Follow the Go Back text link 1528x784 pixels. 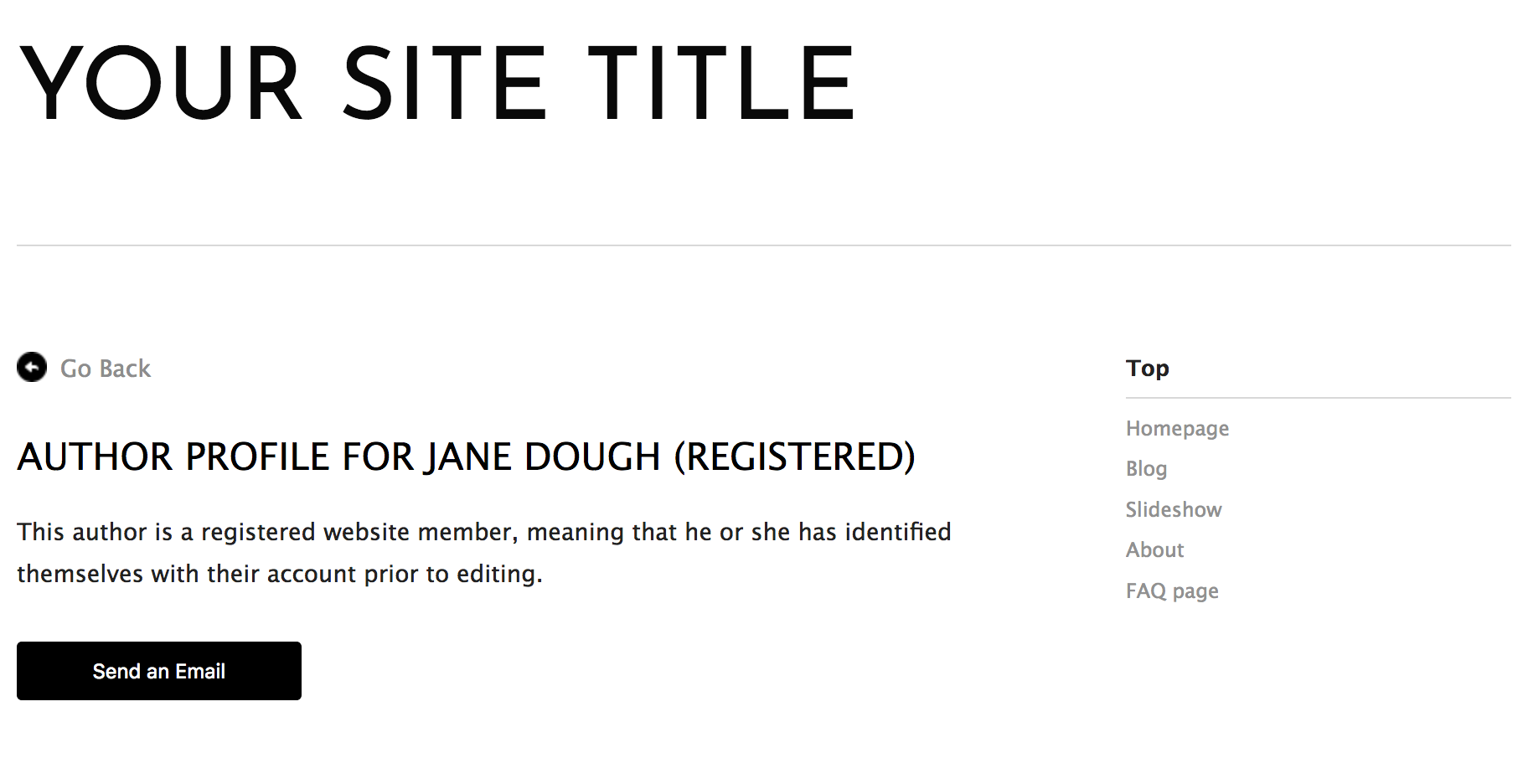(106, 369)
